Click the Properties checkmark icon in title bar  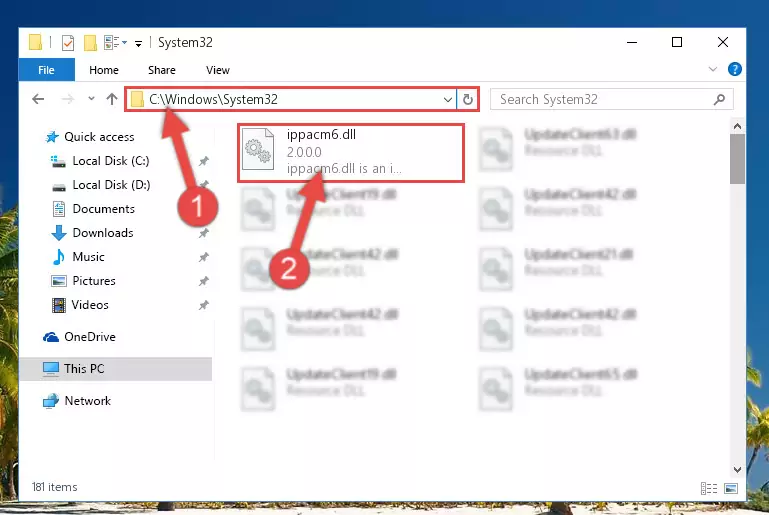coord(68,43)
